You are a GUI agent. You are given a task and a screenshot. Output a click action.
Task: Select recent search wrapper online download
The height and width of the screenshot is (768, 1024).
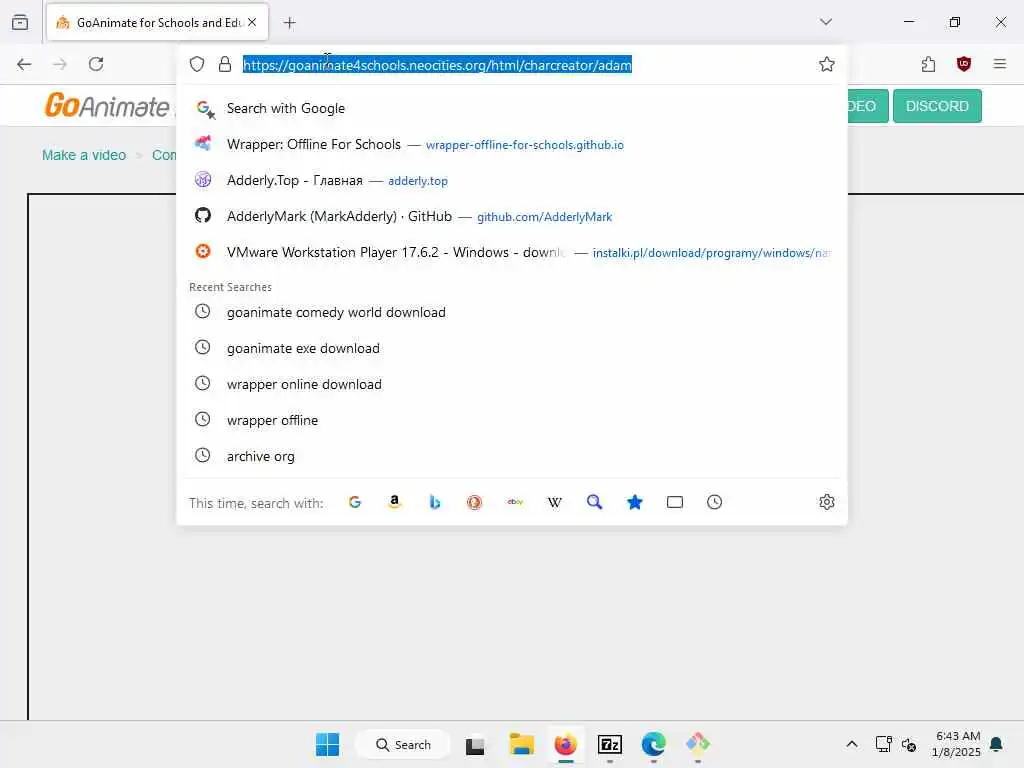(x=512, y=384)
